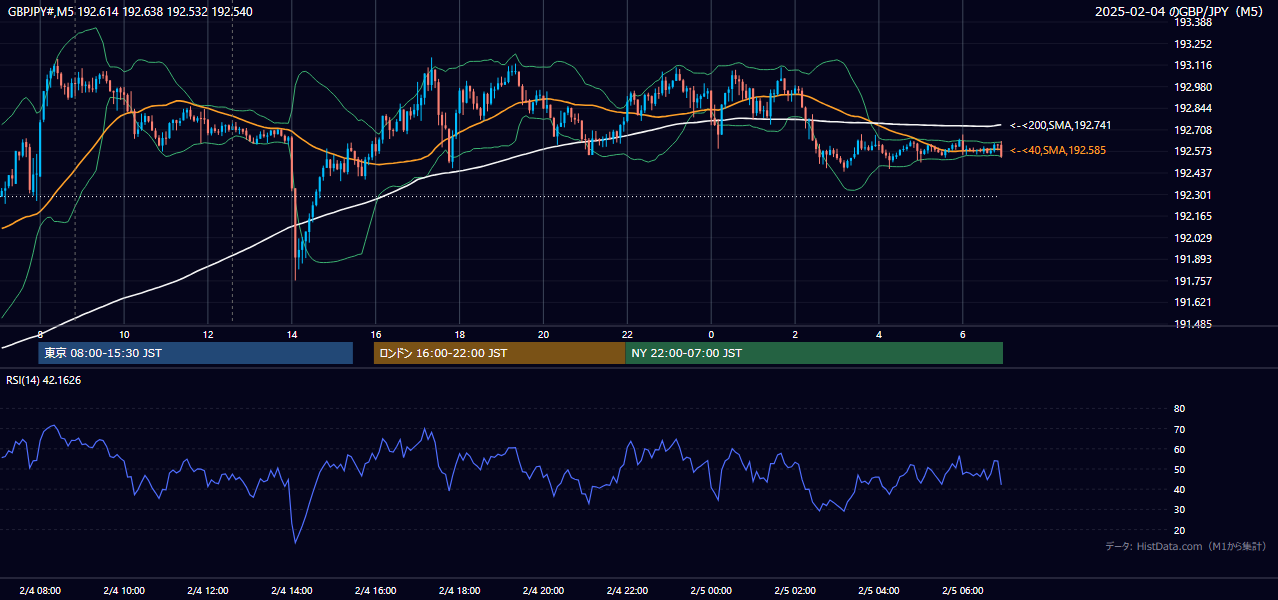This screenshot has height=600, width=1278.
Task: Click the 2025-02-04 GBP/JPY (M5) chart title
Action: tap(1180, 12)
